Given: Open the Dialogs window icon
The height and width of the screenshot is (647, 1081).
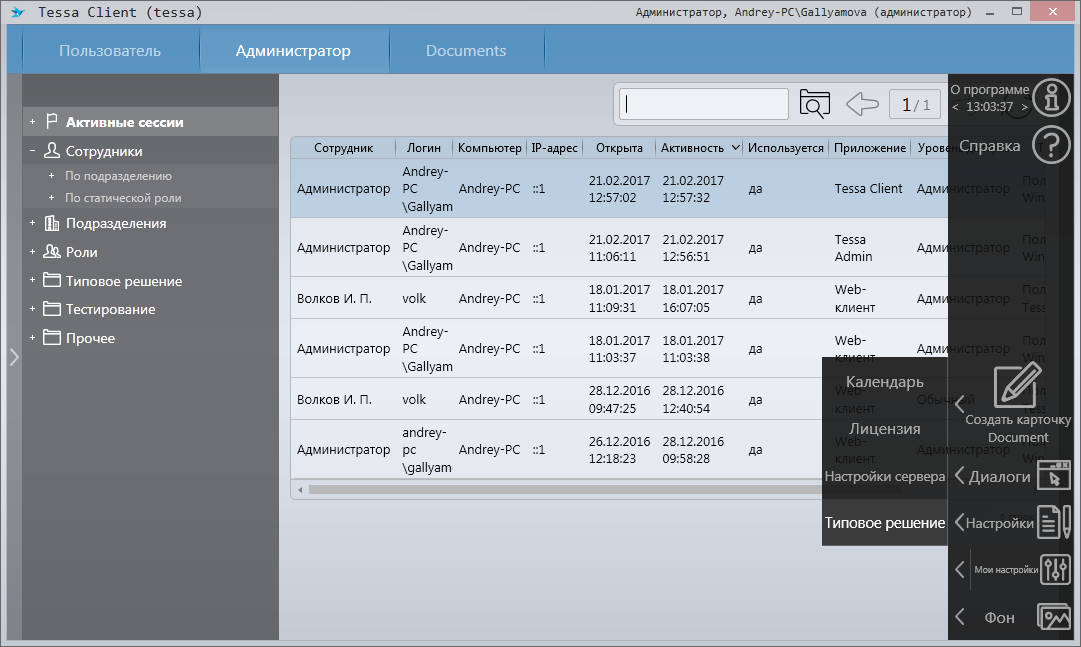Looking at the screenshot, I should coord(1054,476).
